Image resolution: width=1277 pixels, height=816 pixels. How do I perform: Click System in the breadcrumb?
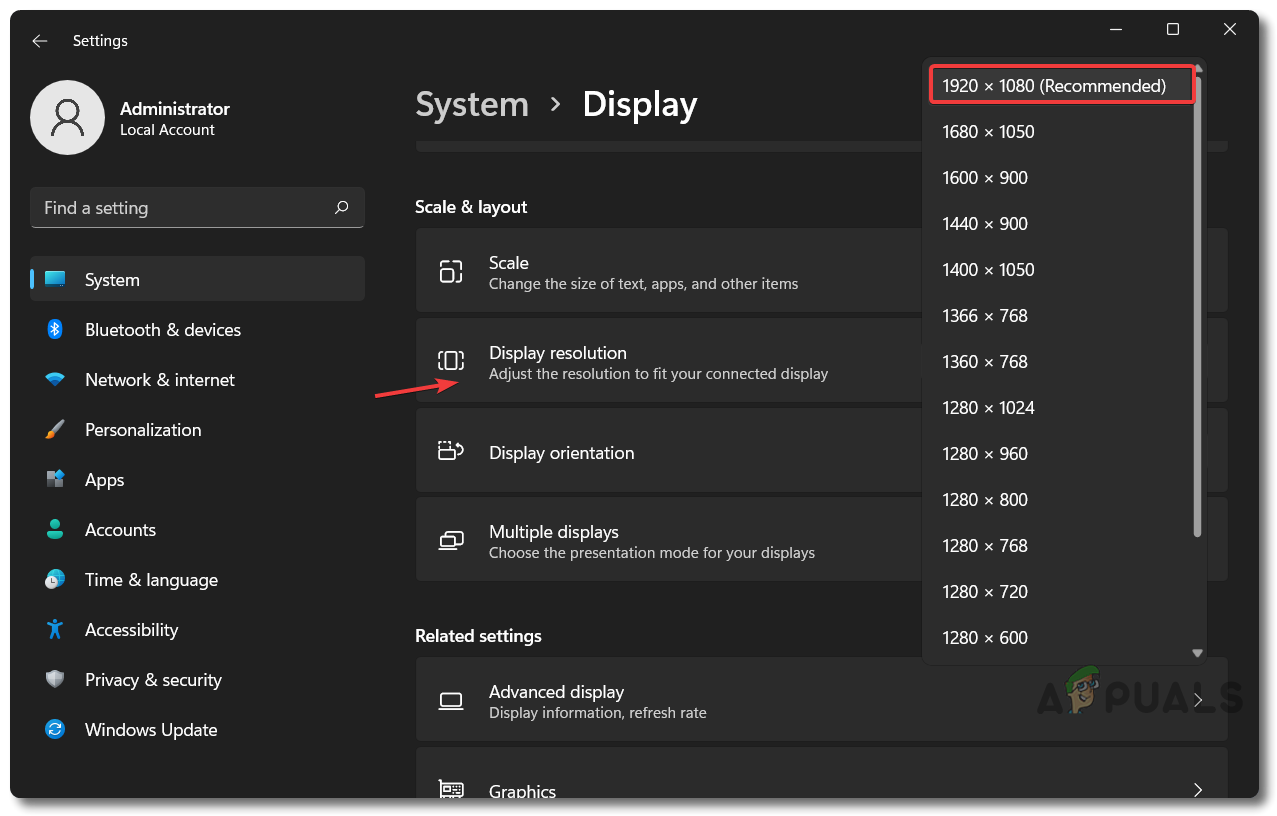[472, 105]
